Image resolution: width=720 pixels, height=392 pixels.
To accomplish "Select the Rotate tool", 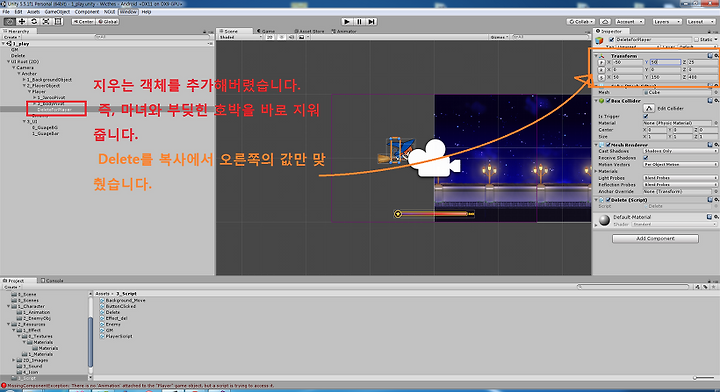I will [34, 22].
